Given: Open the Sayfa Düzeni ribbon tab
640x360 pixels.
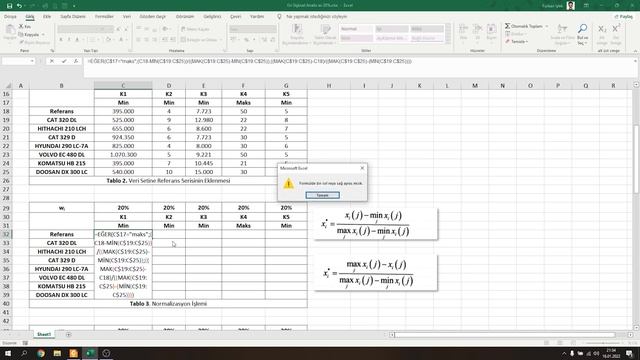Looking at the screenshot, I should (x=73, y=17).
